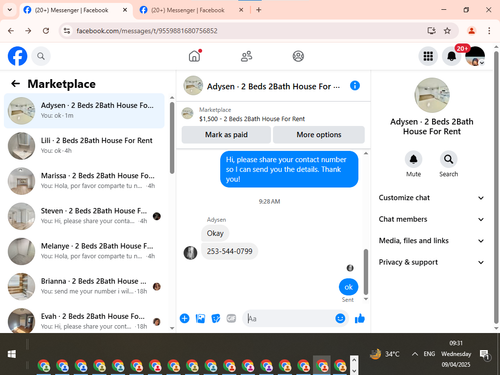This screenshot has height=375, width=500.
Task: Click the conversation information icon
Action: tap(355, 86)
